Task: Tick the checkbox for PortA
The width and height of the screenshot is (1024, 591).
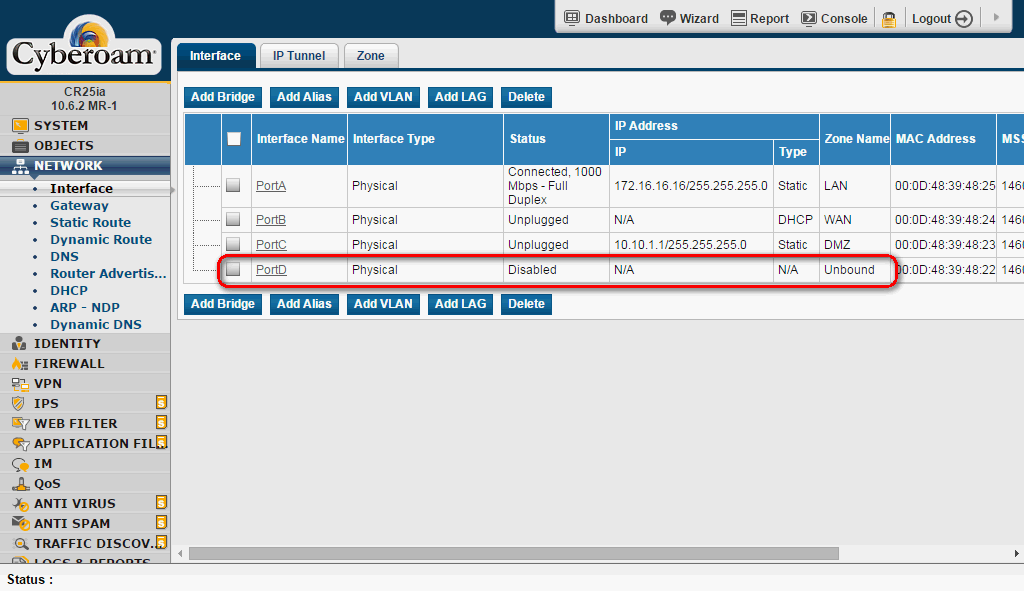Action: click(233, 185)
